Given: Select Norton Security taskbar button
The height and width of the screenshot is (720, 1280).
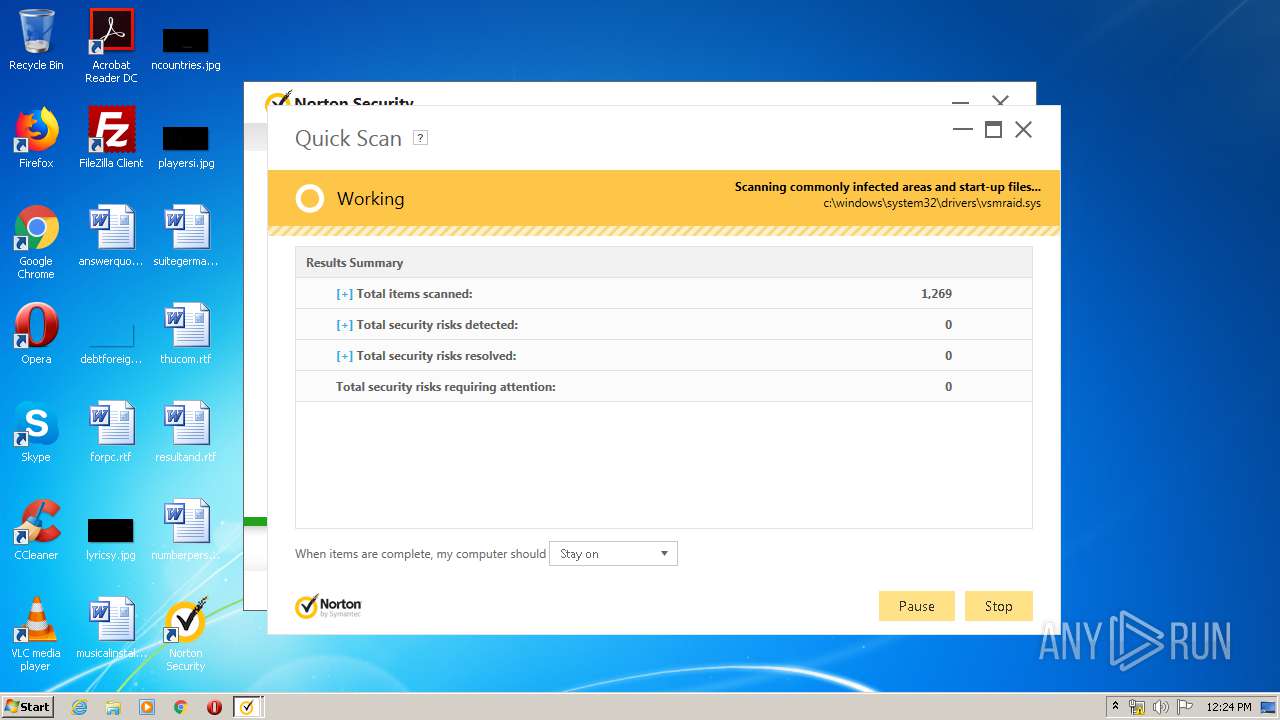Looking at the screenshot, I should click(247, 707).
